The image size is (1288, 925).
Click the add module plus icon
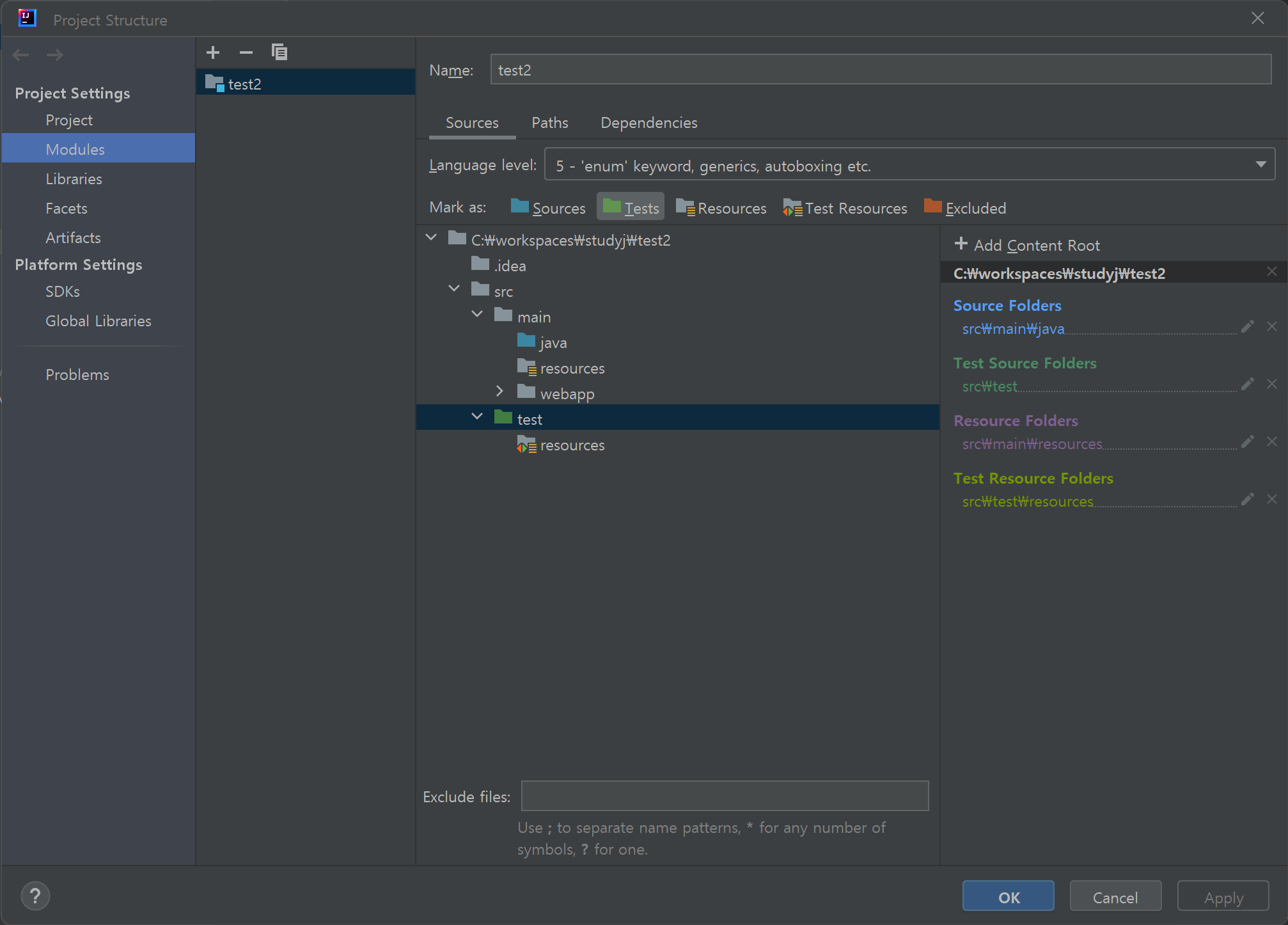213,52
